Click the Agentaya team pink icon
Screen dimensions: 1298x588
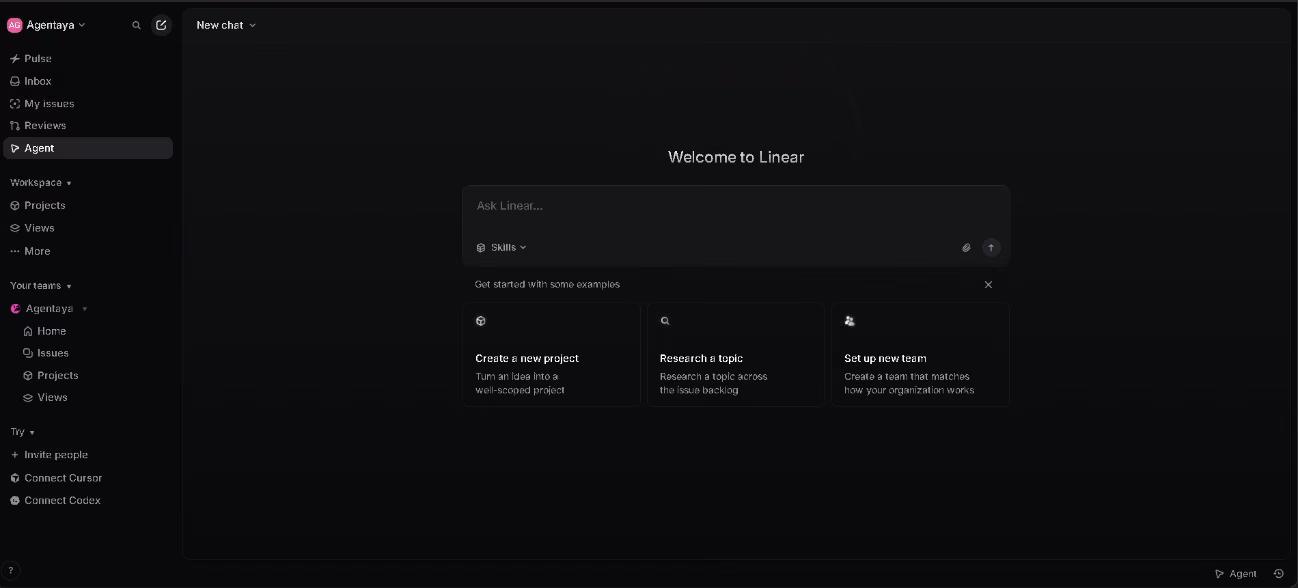[15, 309]
